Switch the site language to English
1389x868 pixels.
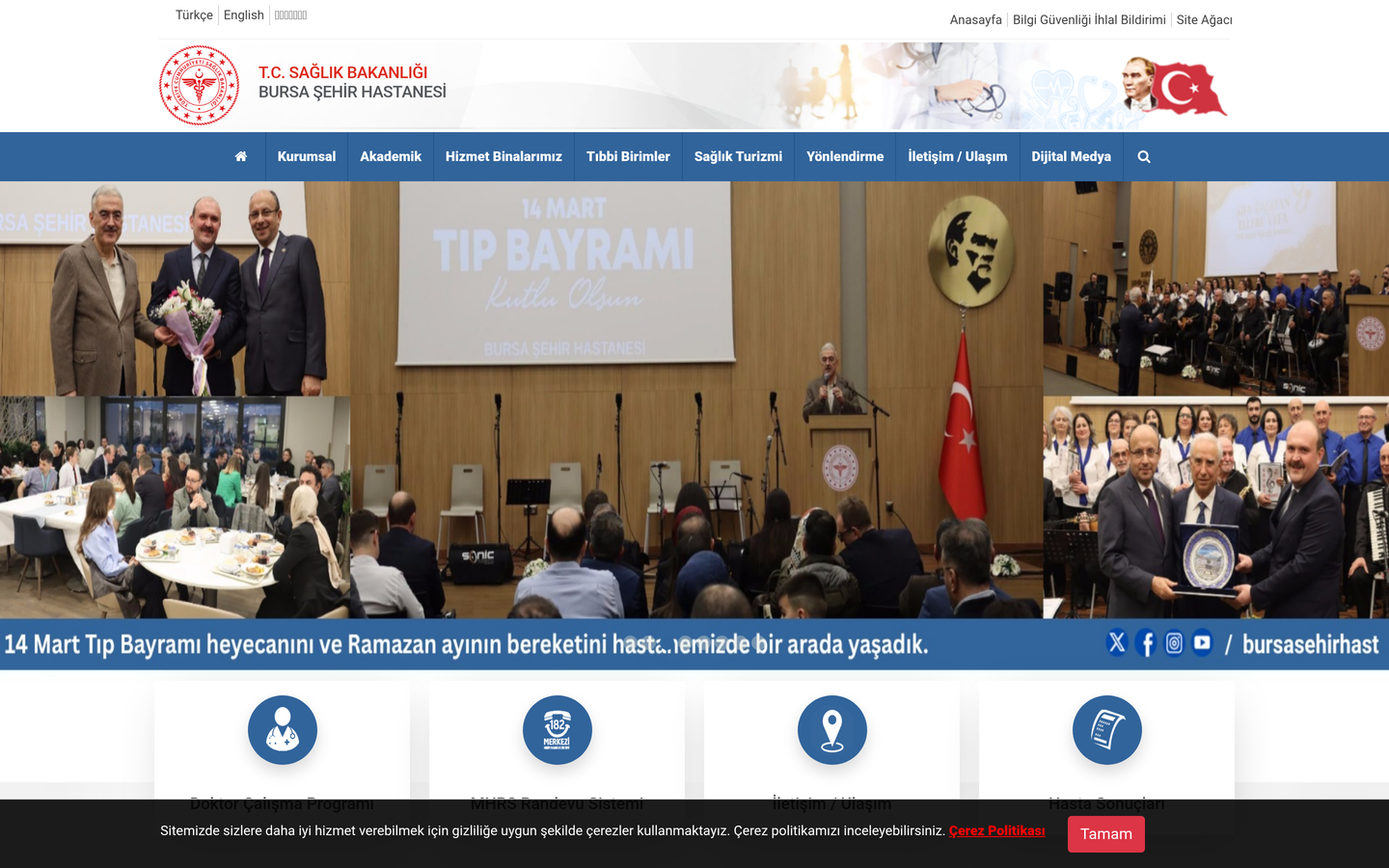point(244,15)
